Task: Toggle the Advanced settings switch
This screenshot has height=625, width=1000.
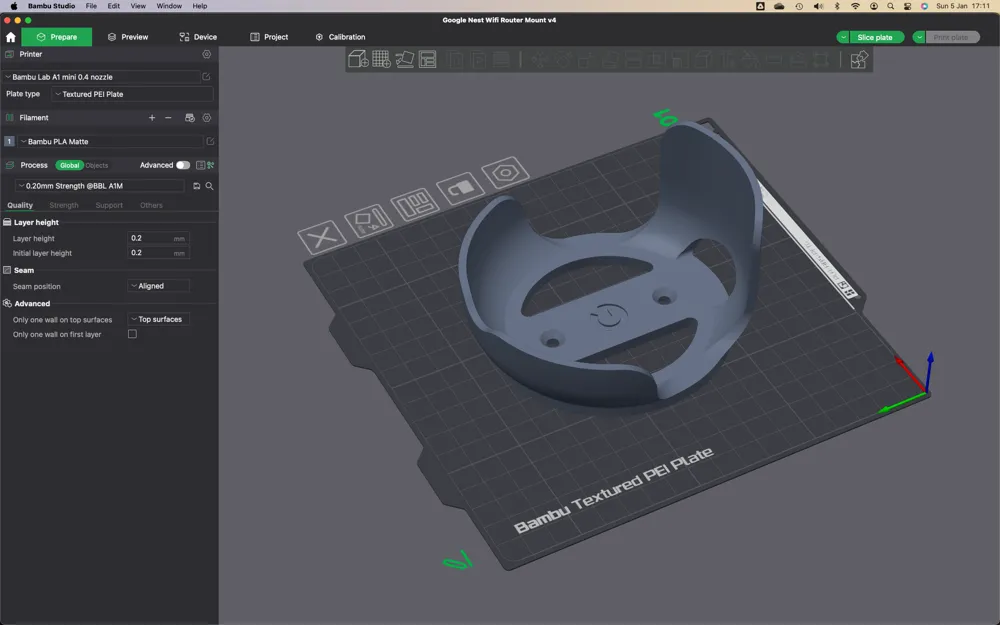Action: coord(183,165)
